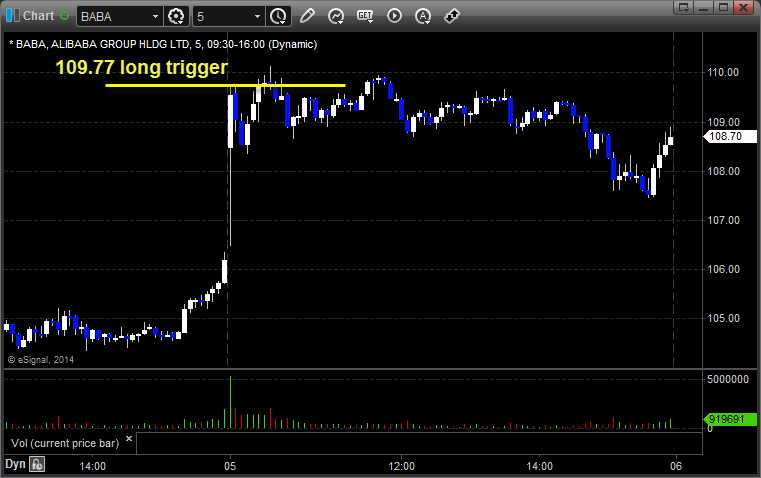Click the 05 date label on time axis

(x=230, y=466)
